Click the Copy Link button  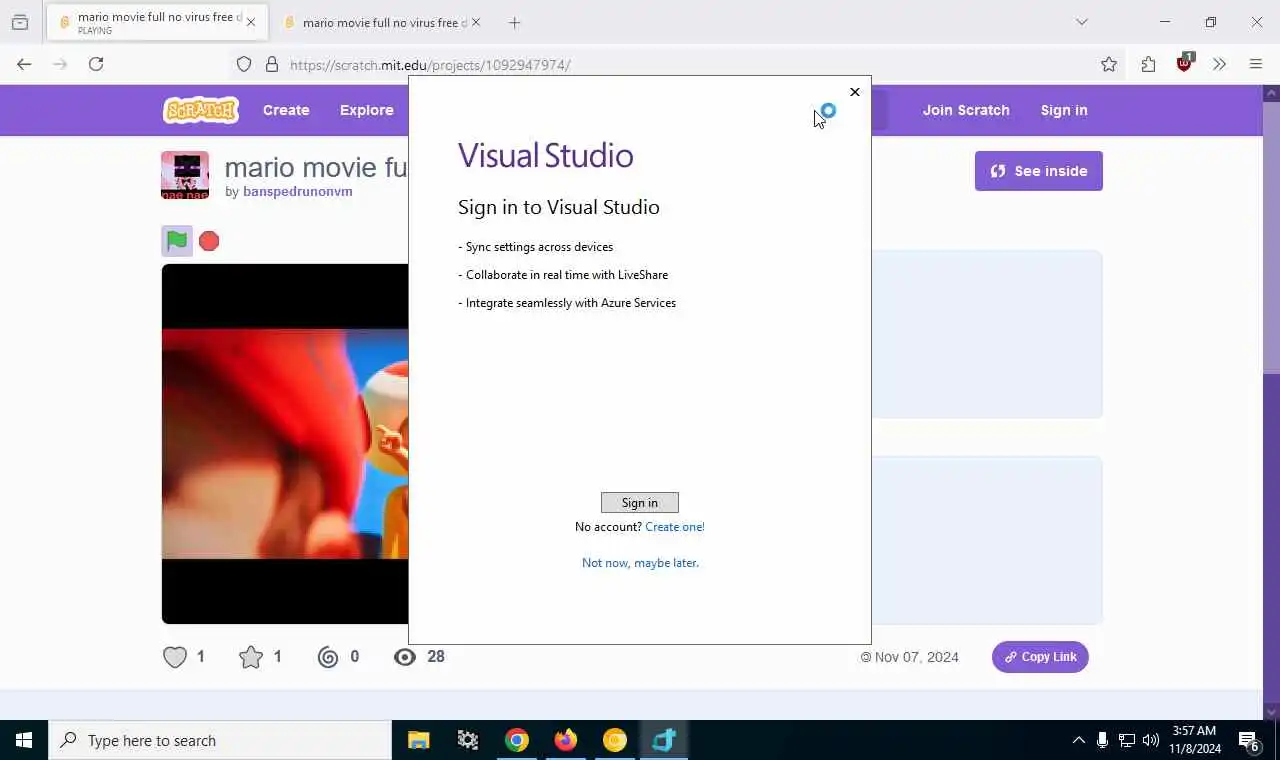1040,657
